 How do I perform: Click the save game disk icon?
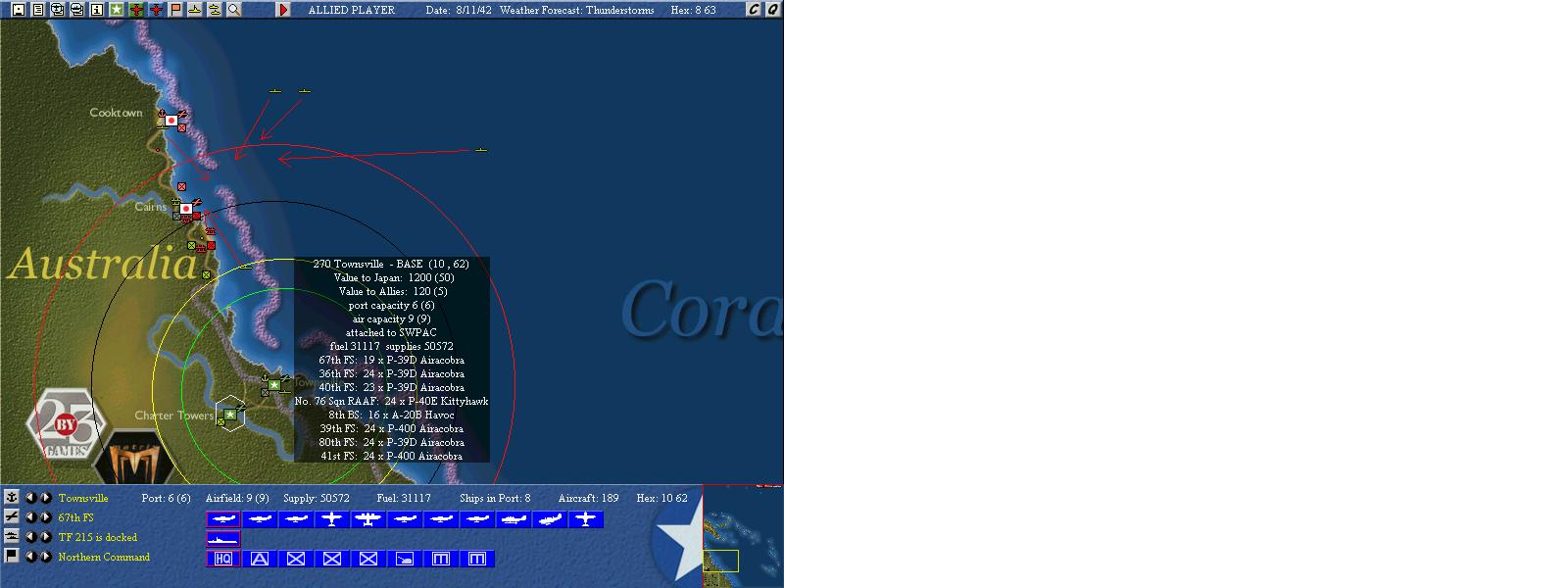(x=19, y=10)
